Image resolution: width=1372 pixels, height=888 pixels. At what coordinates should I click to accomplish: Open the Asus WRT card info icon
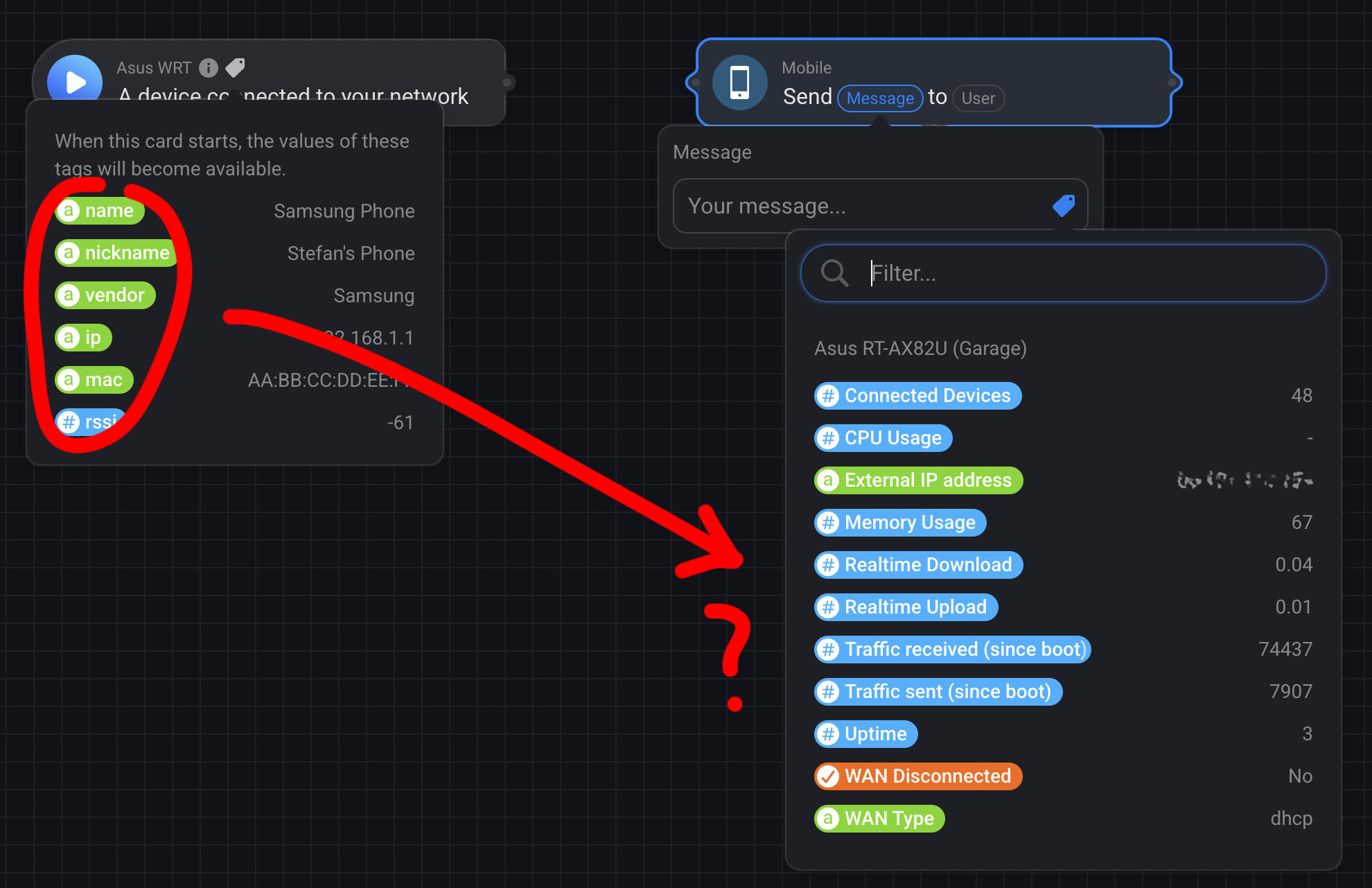click(209, 68)
